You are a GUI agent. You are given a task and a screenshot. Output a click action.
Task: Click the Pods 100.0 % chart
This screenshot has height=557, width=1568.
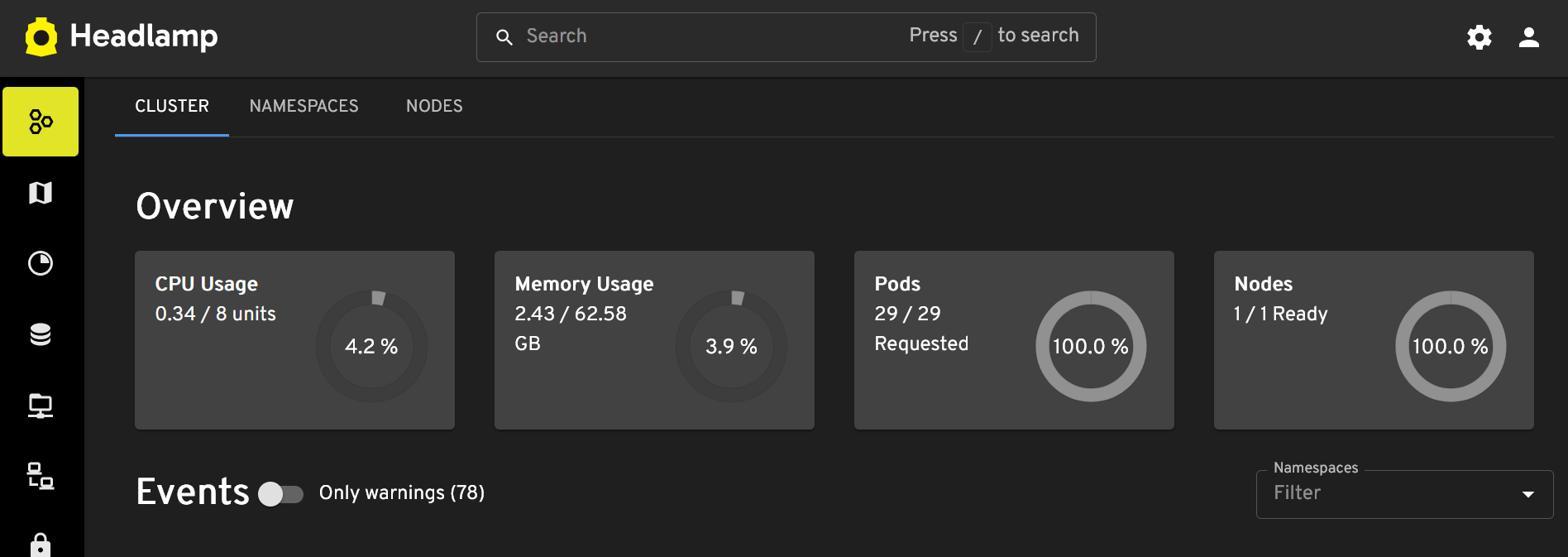tap(1091, 346)
